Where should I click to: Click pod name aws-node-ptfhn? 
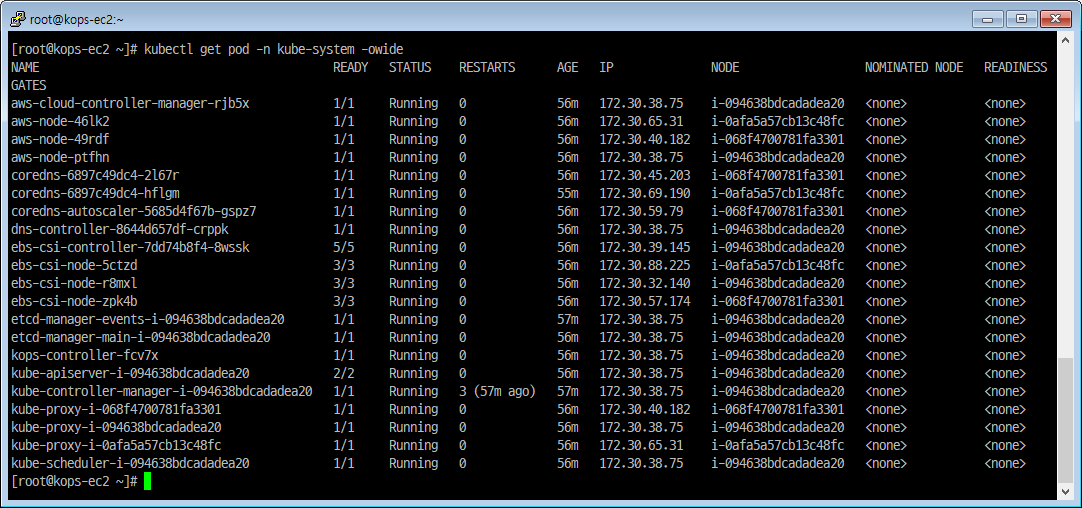tap(61, 157)
